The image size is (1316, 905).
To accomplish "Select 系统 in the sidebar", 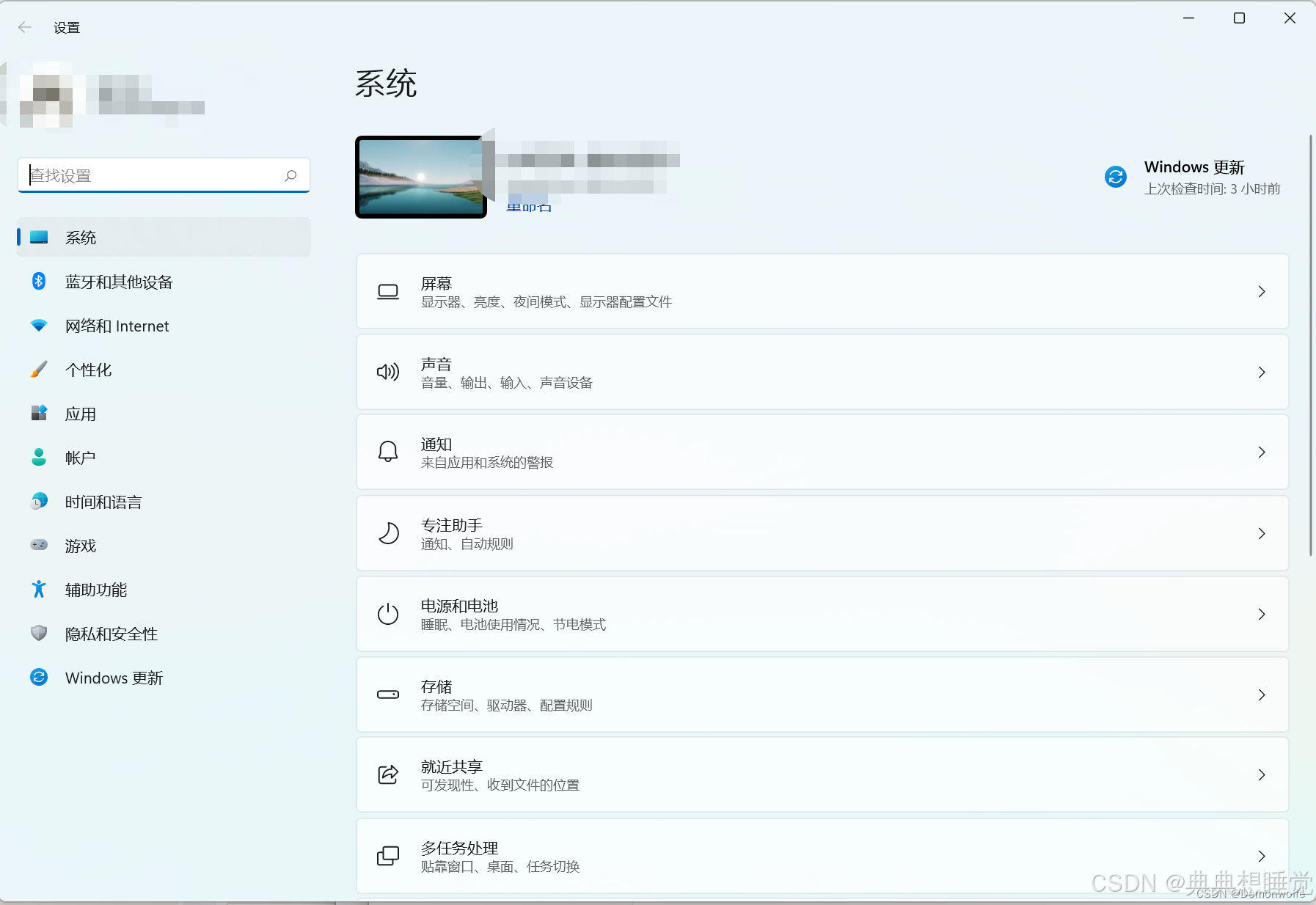I will (164, 237).
